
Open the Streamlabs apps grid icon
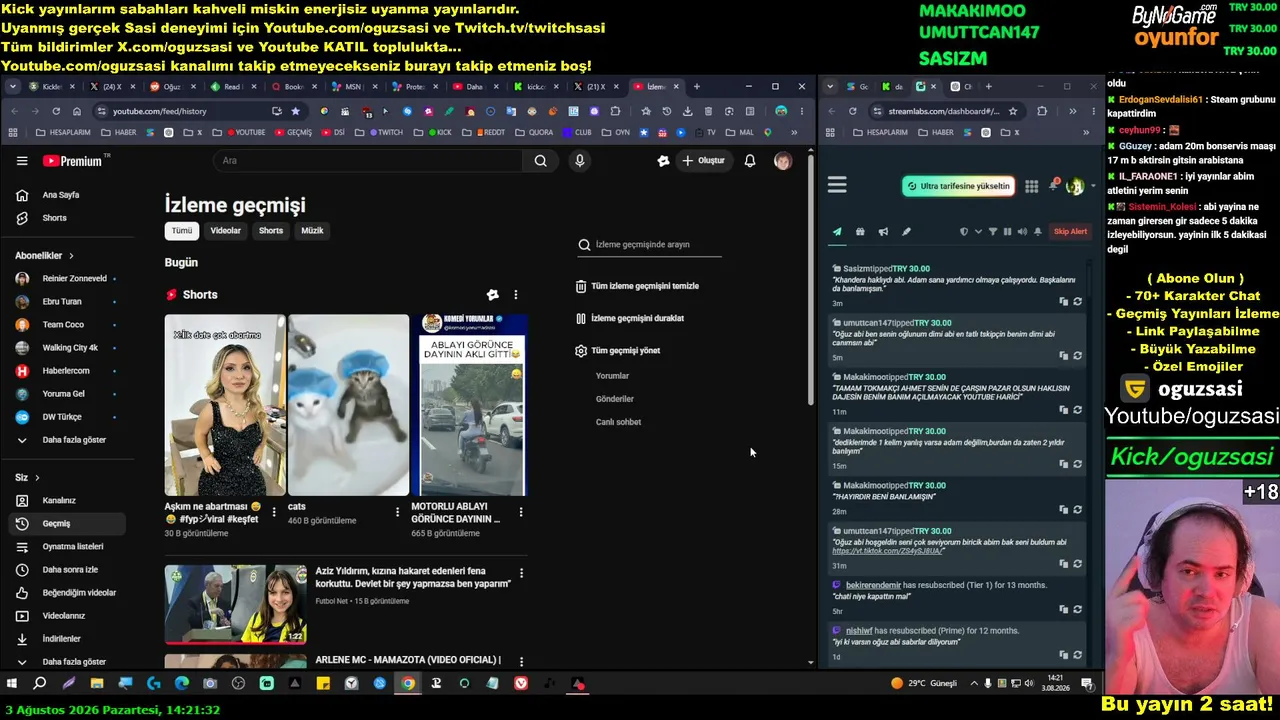[1032, 186]
